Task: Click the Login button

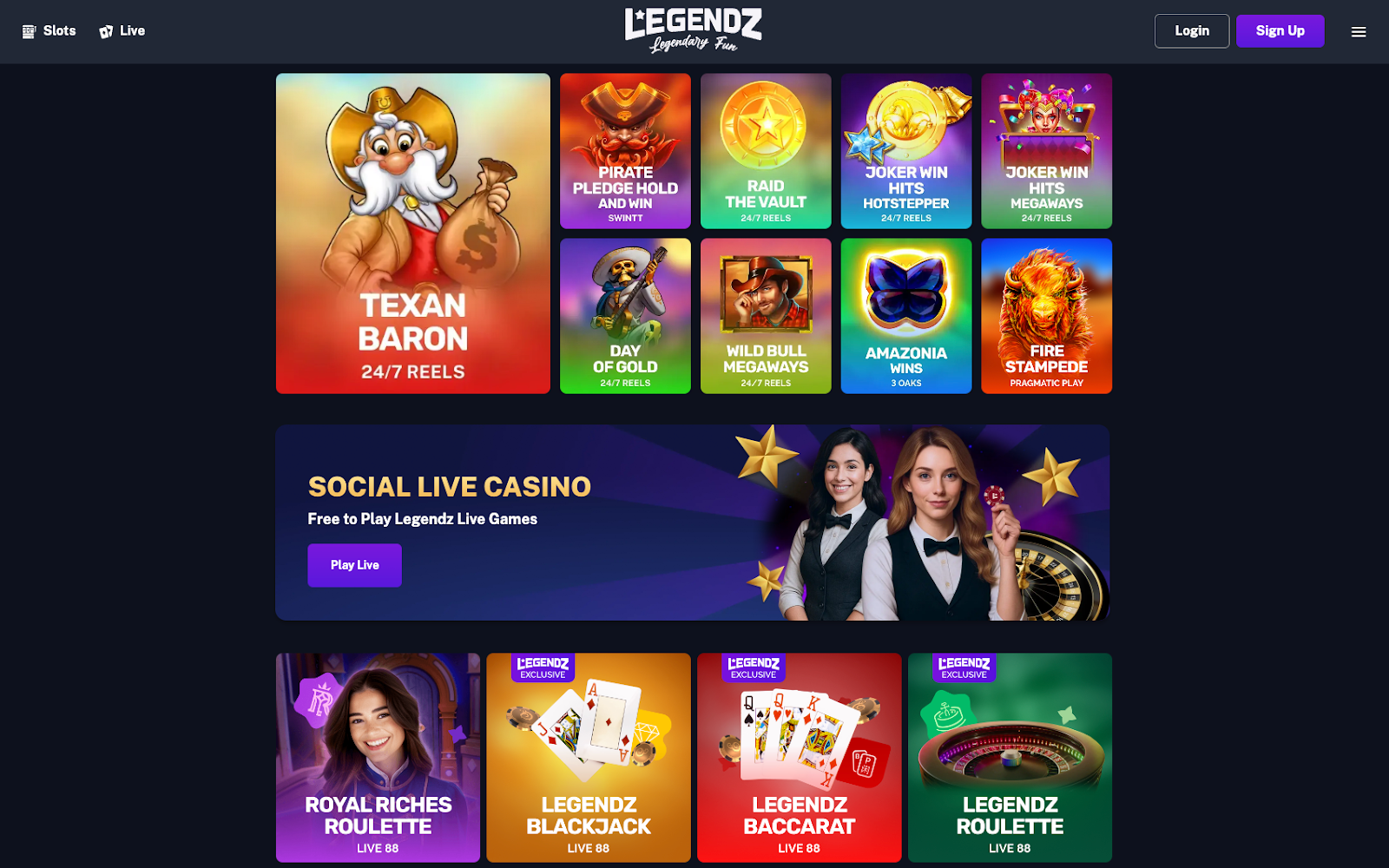Action: (1192, 31)
